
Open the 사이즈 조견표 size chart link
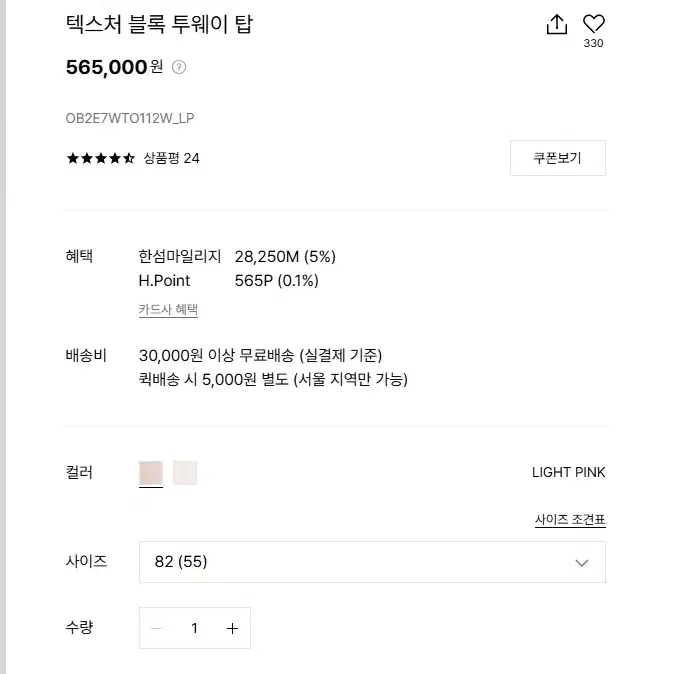click(570, 520)
